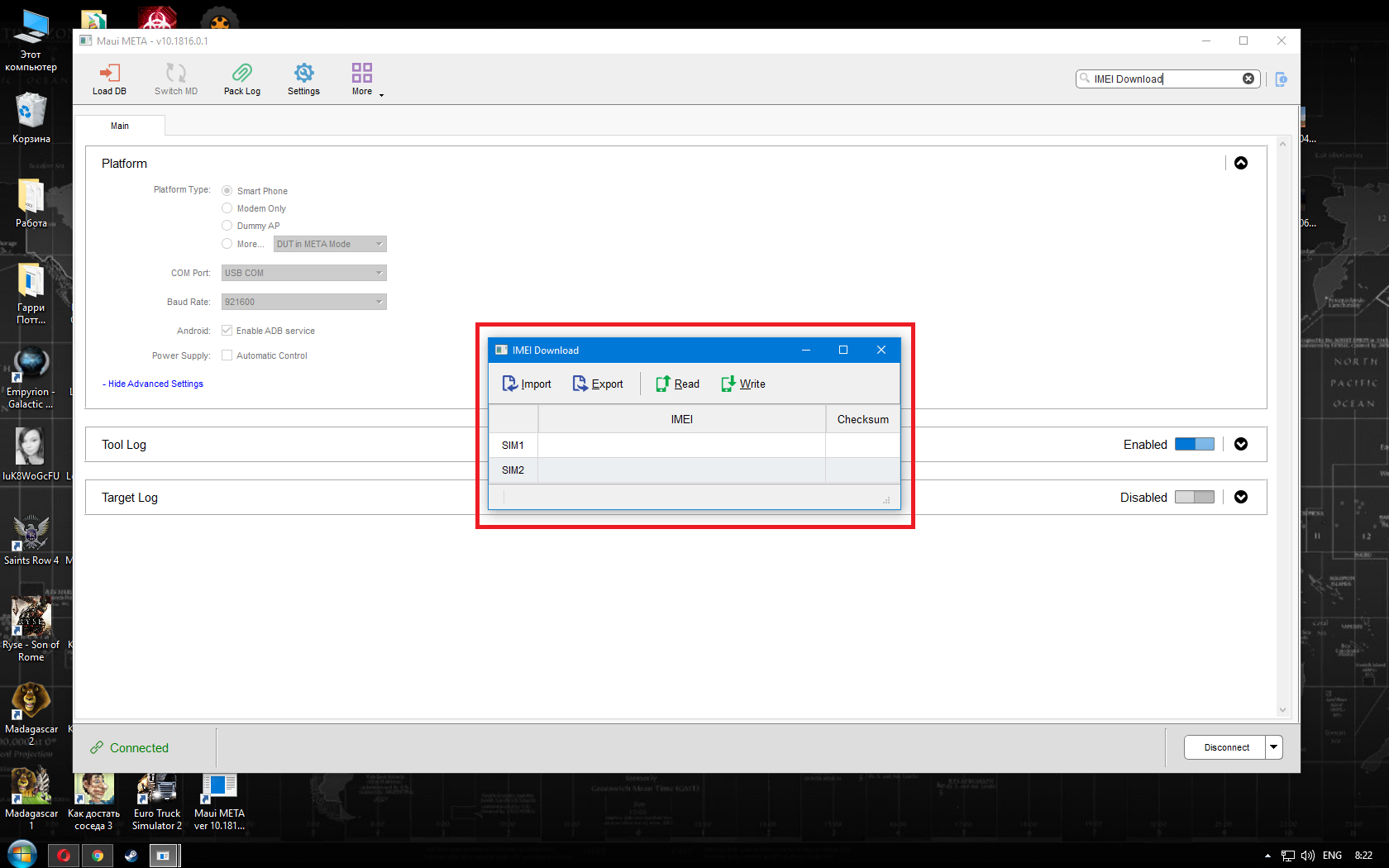Open the DUT in META Mode dropdown
The image size is (1389, 868).
pyautogui.click(x=330, y=244)
